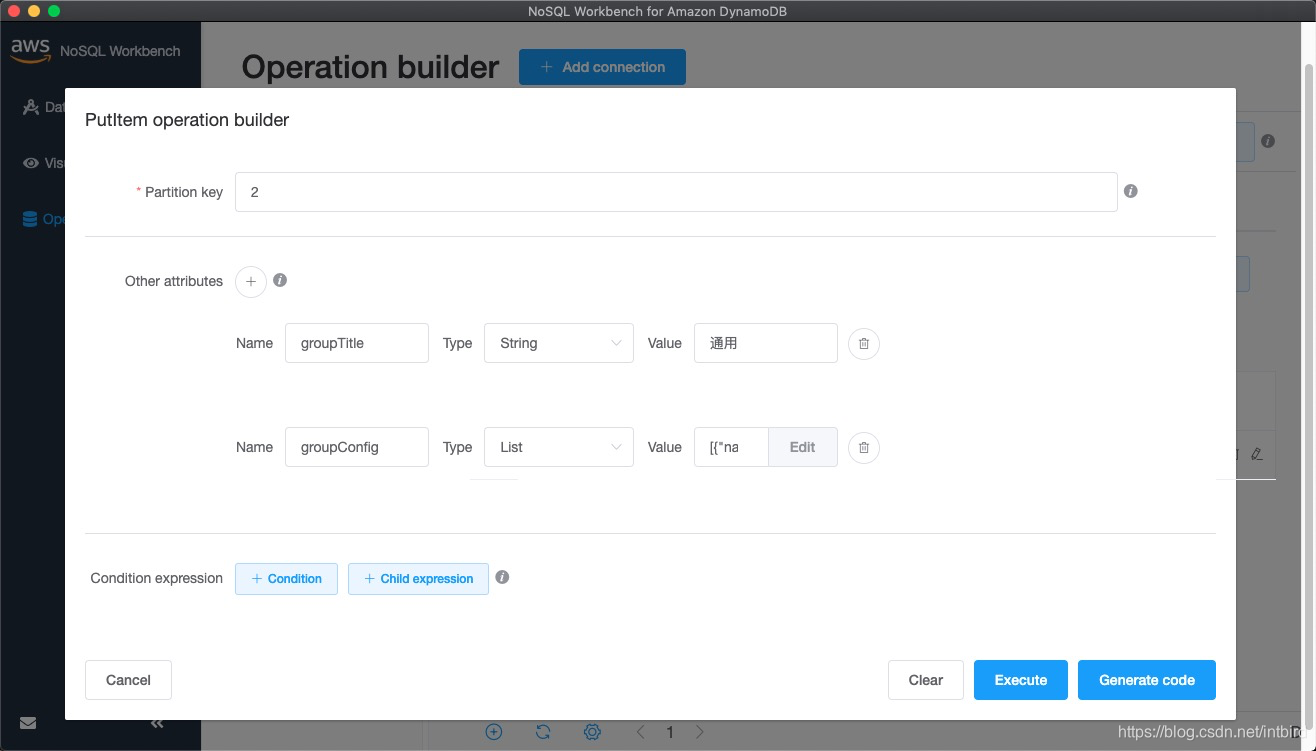Click the AWS logo in sidebar

pos(30,50)
